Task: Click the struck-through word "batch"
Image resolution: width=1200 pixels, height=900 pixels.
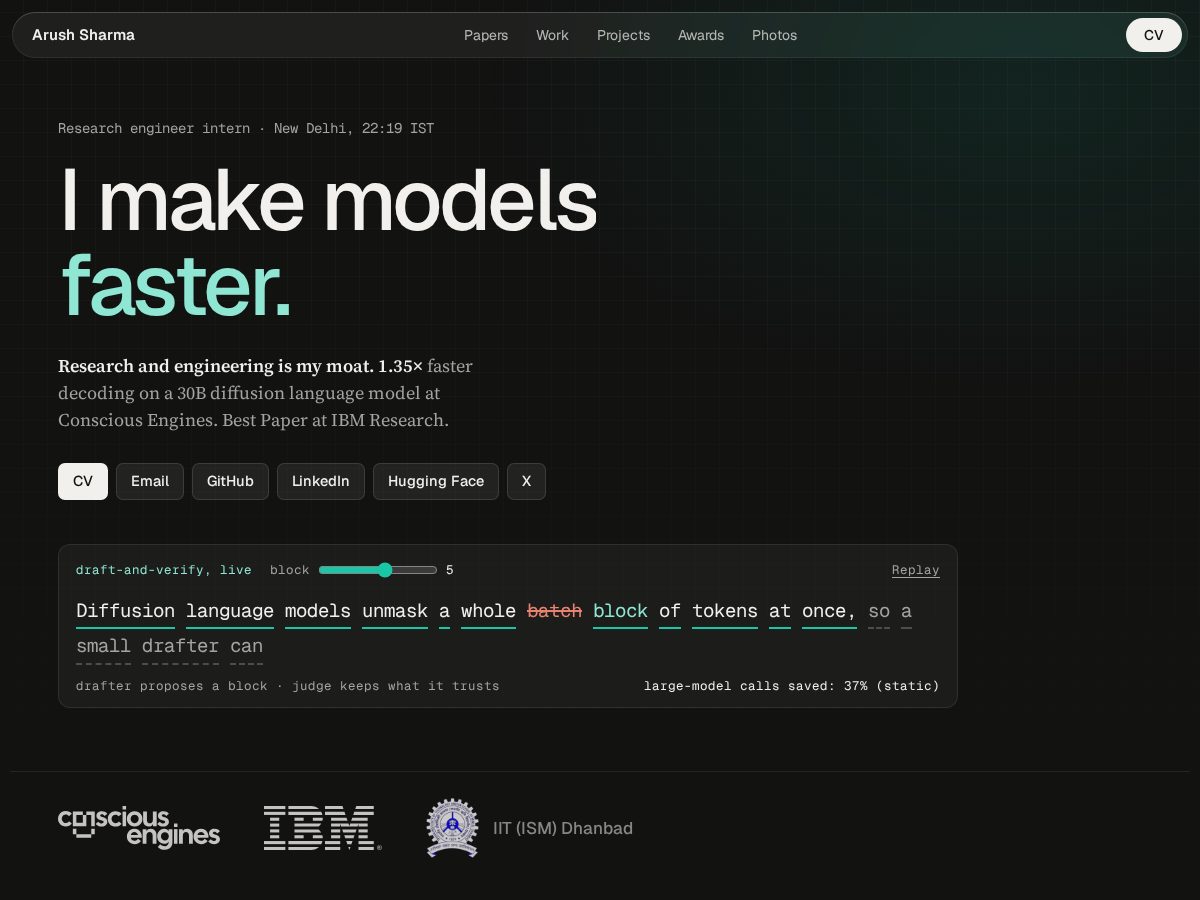Action: click(x=554, y=611)
